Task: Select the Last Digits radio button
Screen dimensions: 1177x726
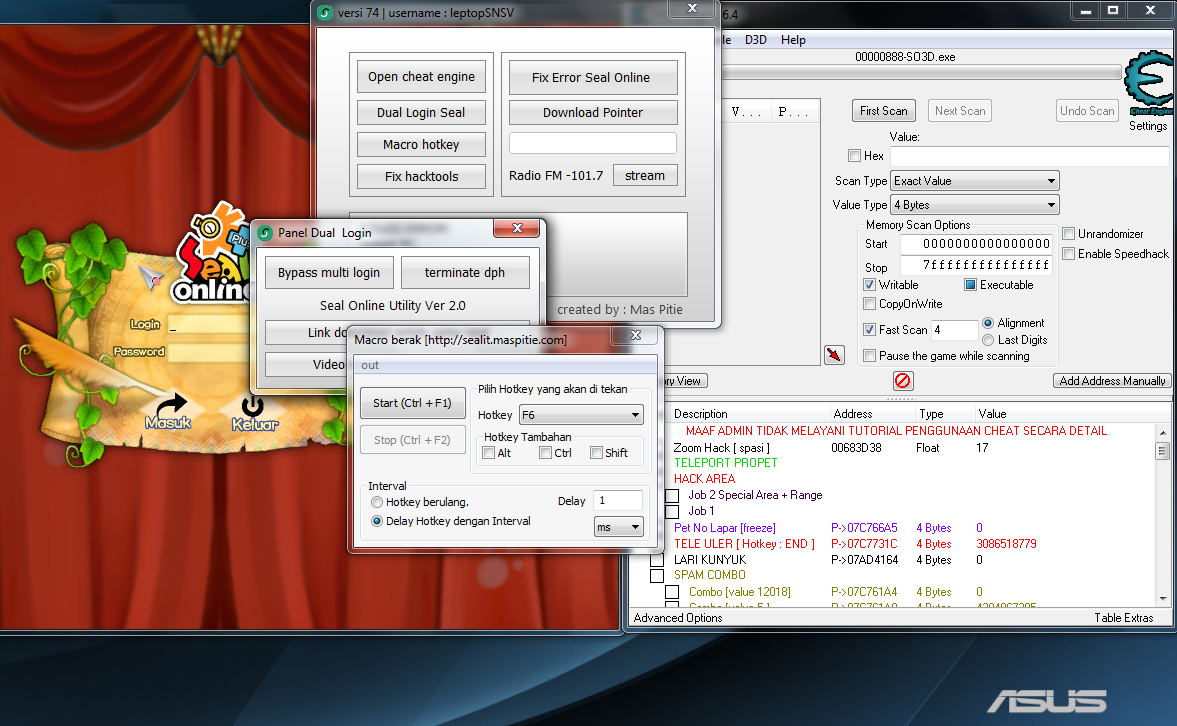Action: tap(988, 340)
